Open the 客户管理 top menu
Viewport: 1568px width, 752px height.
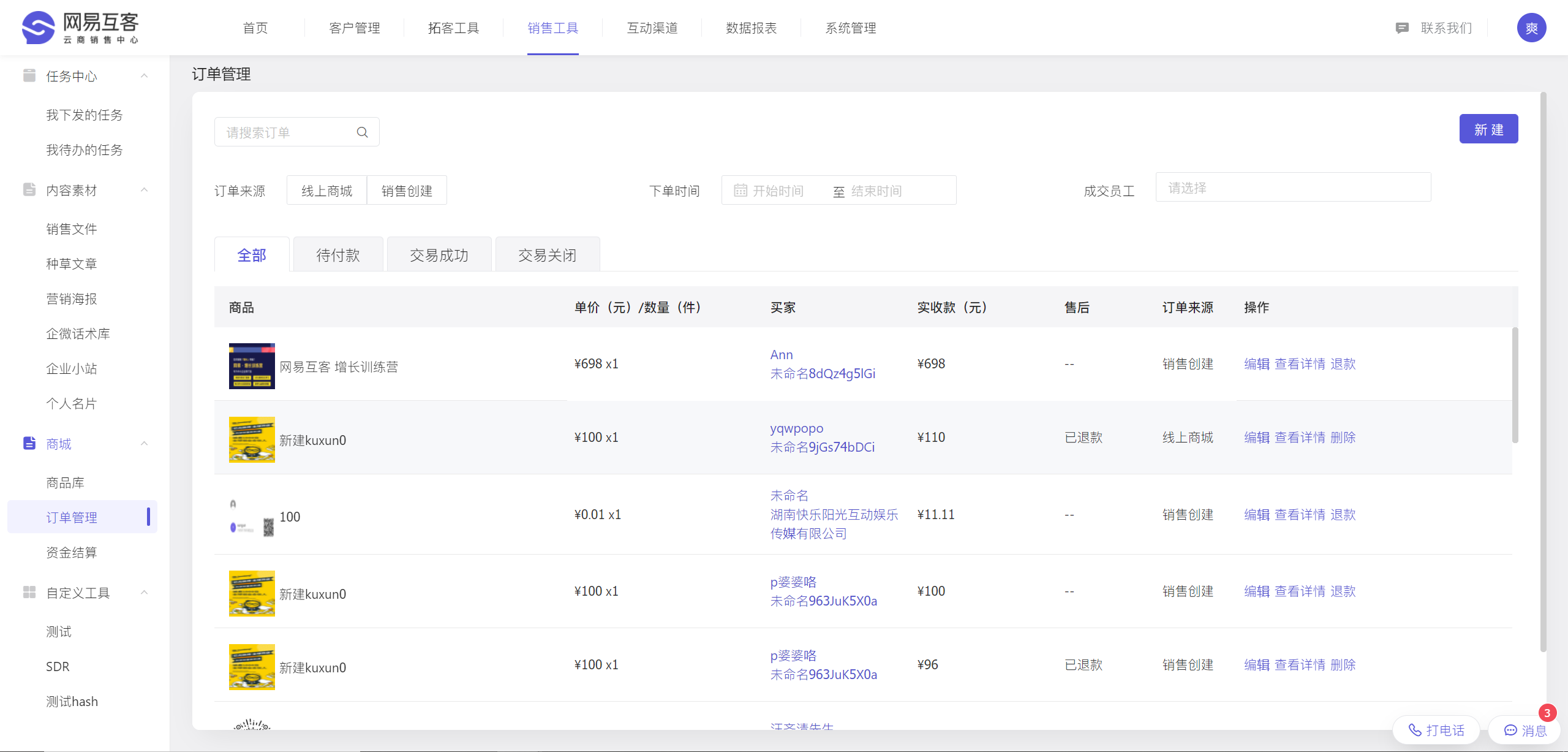coord(355,28)
